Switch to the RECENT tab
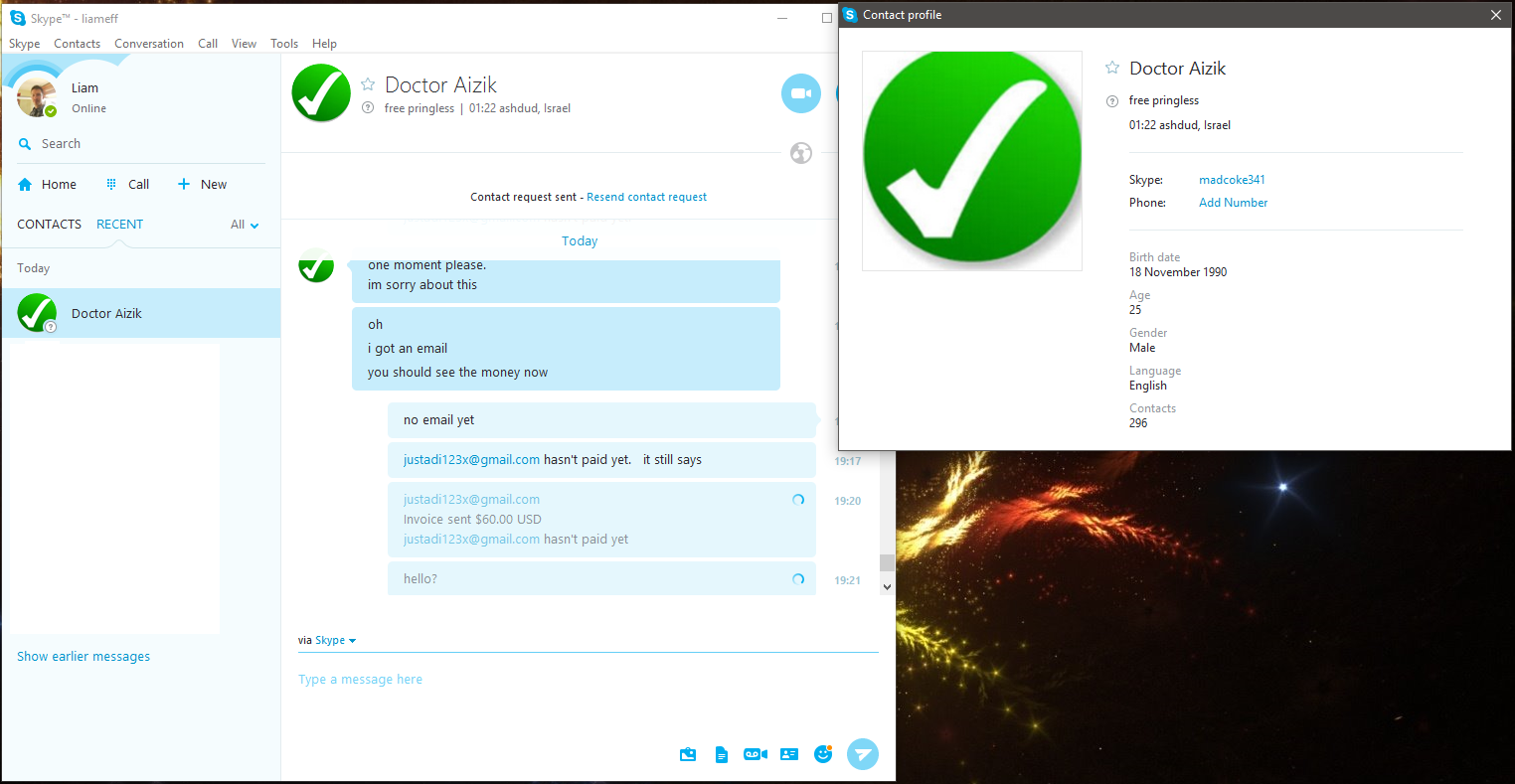Image resolution: width=1515 pixels, height=784 pixels. tap(119, 225)
